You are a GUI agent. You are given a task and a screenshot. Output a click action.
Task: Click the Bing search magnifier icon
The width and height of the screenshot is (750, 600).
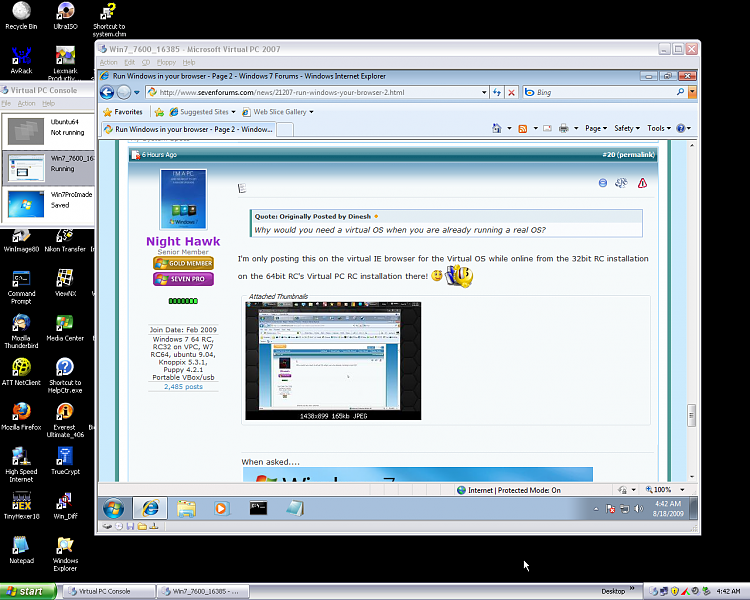pos(680,92)
